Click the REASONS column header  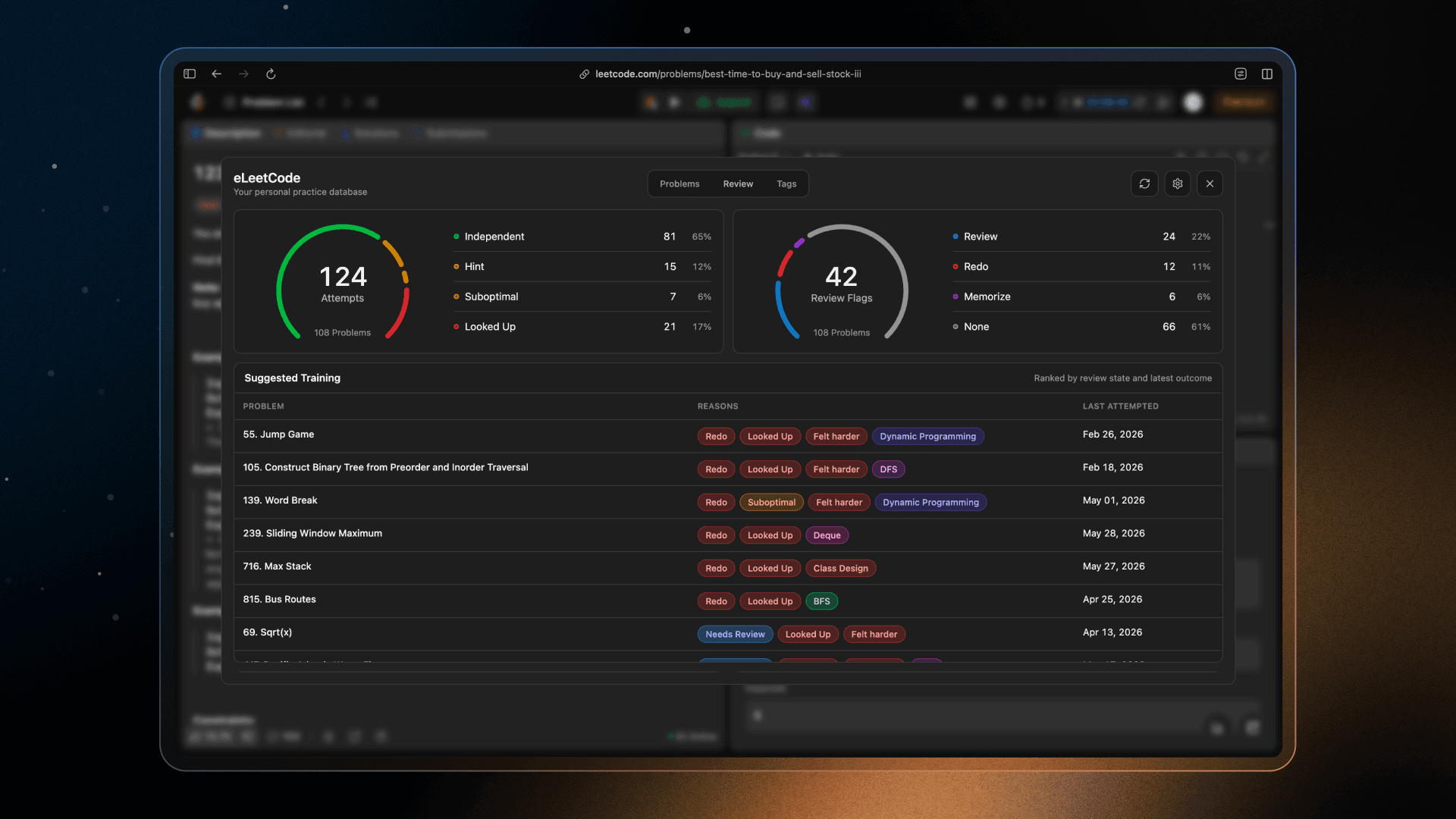tap(717, 406)
